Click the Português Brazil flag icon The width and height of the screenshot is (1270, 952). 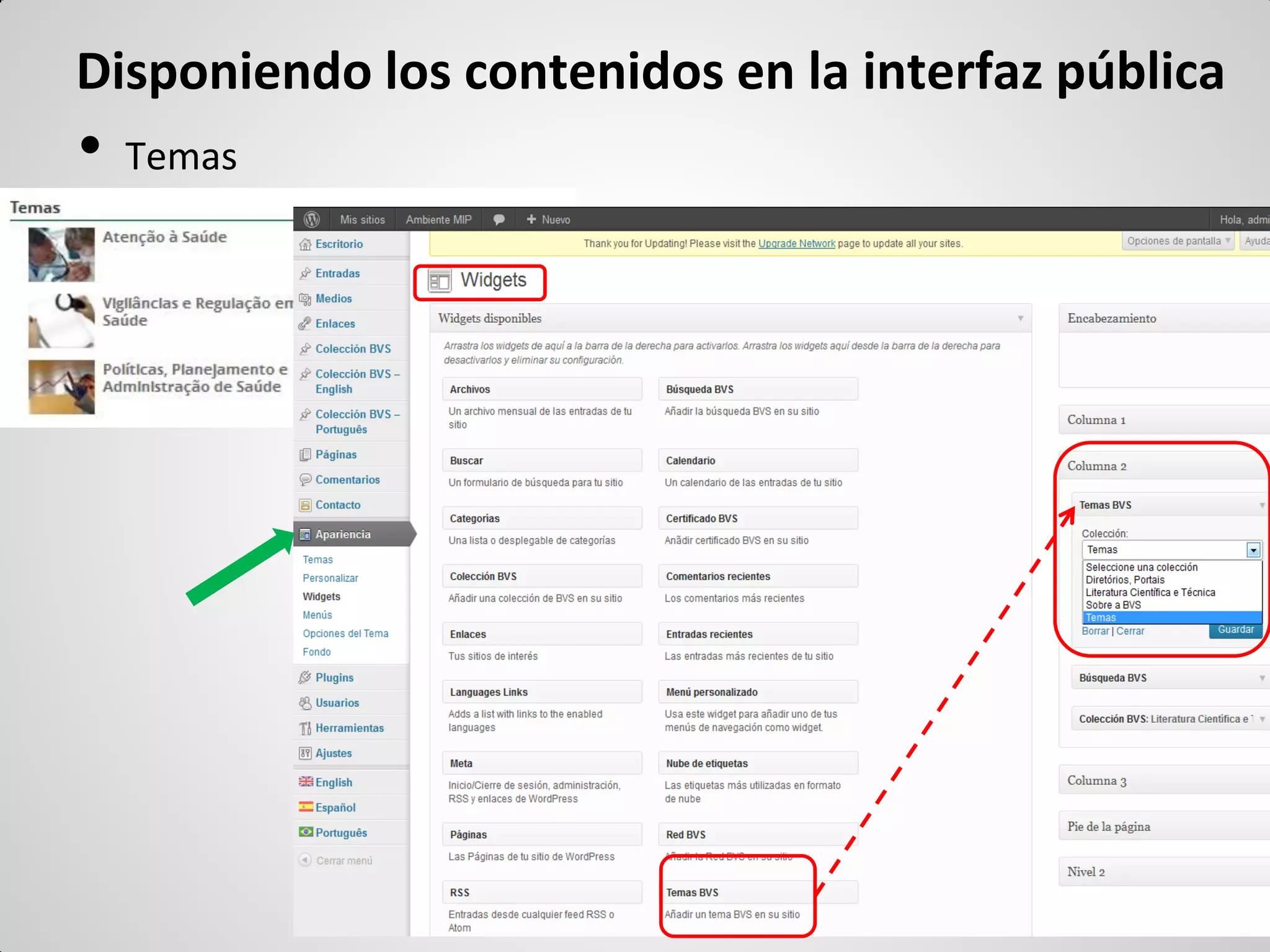point(306,832)
